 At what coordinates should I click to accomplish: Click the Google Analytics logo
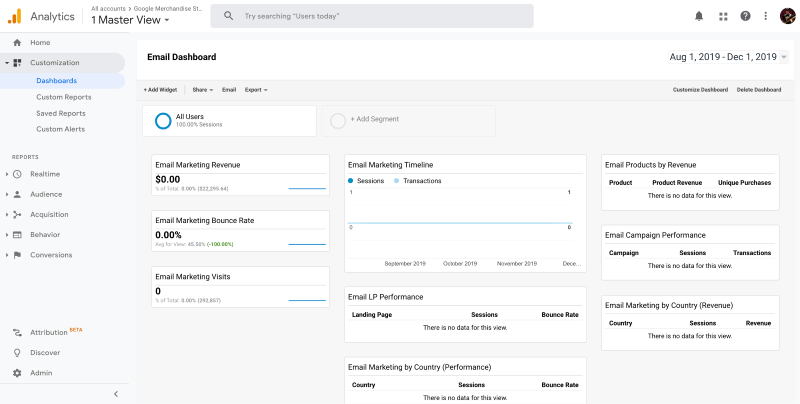15,16
